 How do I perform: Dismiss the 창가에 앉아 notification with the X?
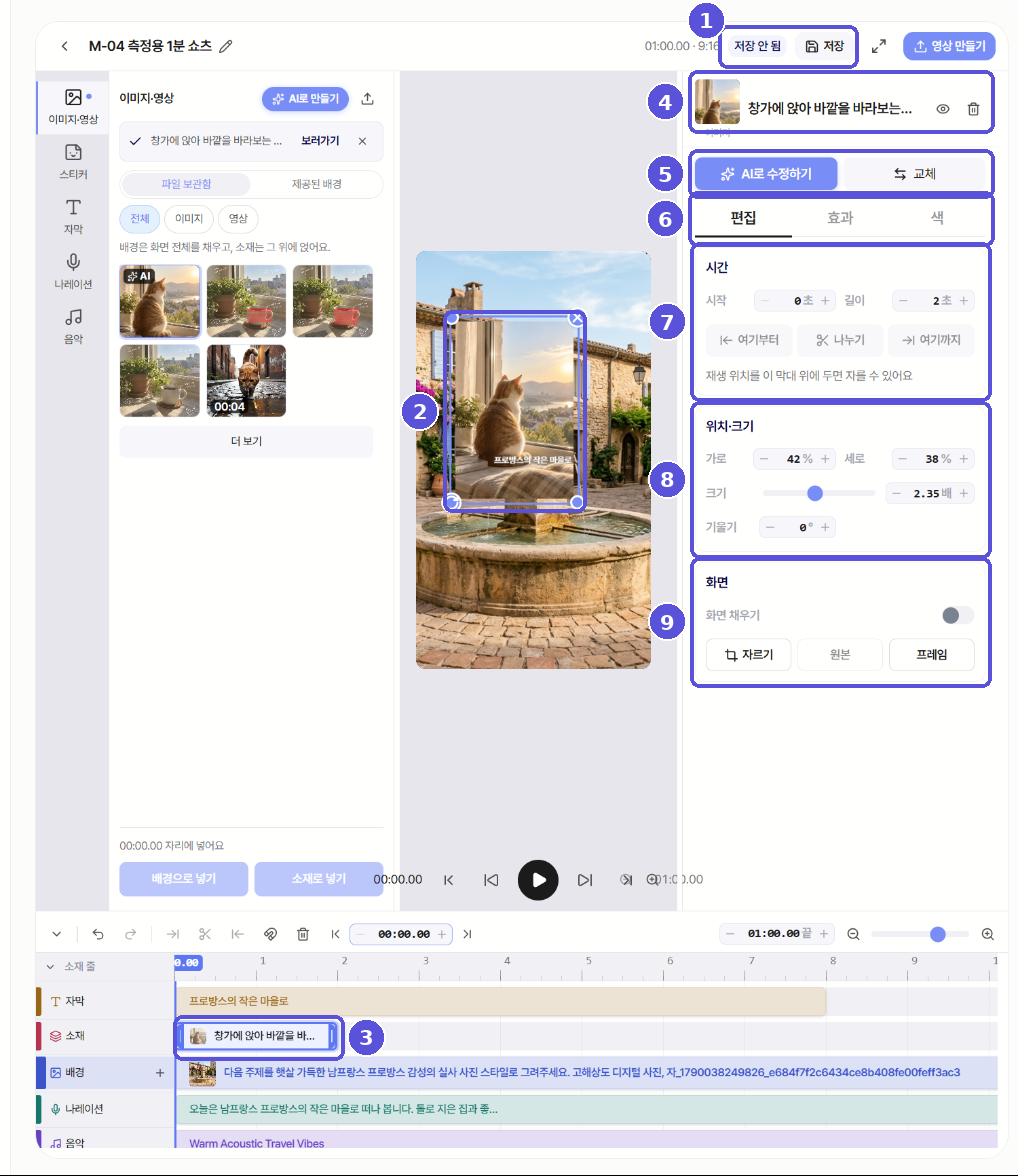click(362, 141)
